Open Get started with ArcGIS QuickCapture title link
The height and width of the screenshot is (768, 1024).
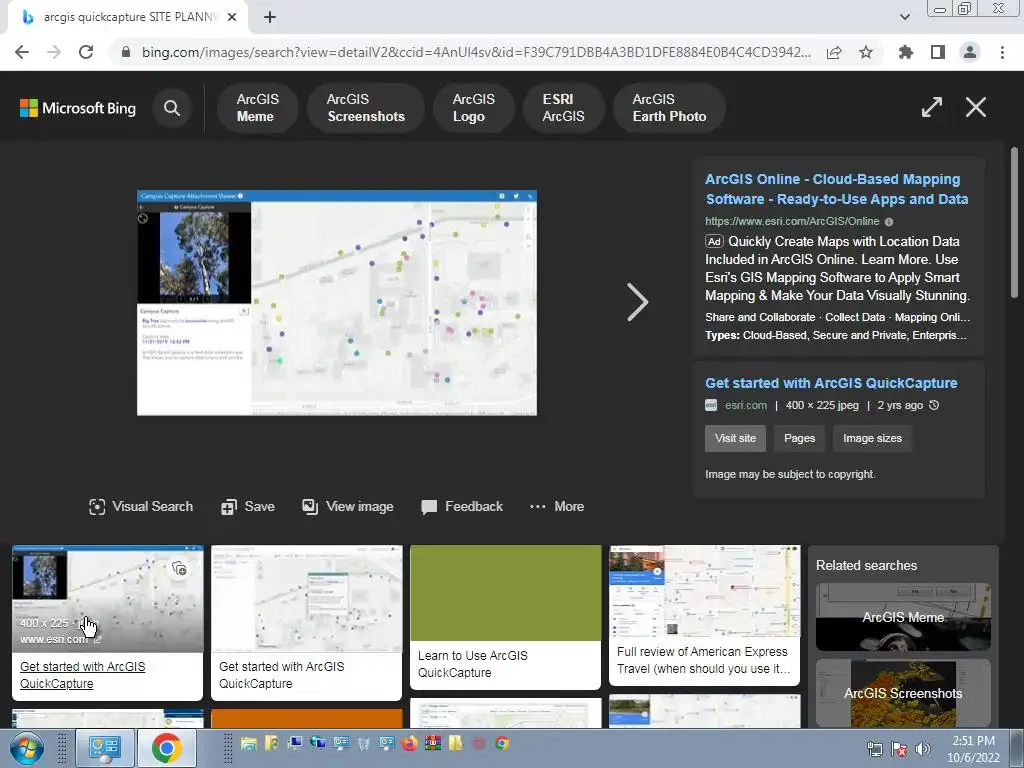(831, 383)
